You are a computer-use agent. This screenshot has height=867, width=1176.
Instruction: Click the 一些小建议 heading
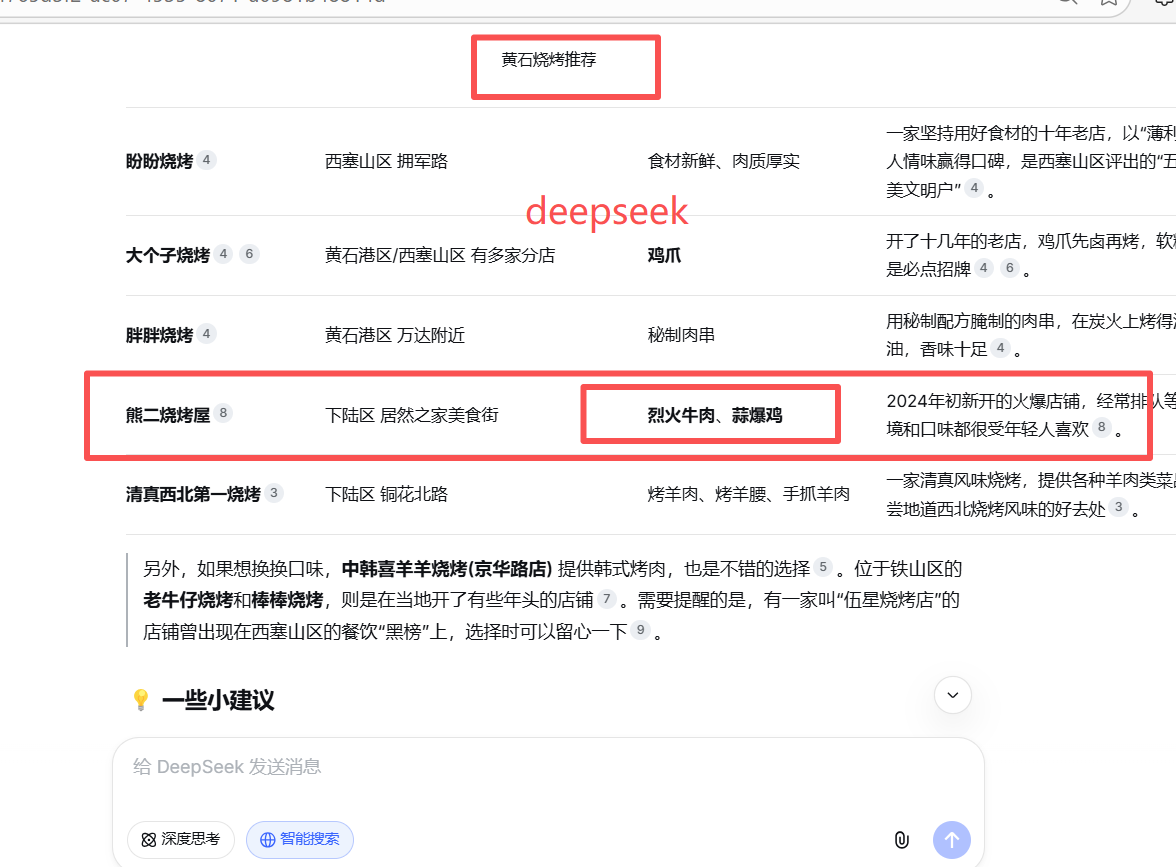click(x=218, y=700)
